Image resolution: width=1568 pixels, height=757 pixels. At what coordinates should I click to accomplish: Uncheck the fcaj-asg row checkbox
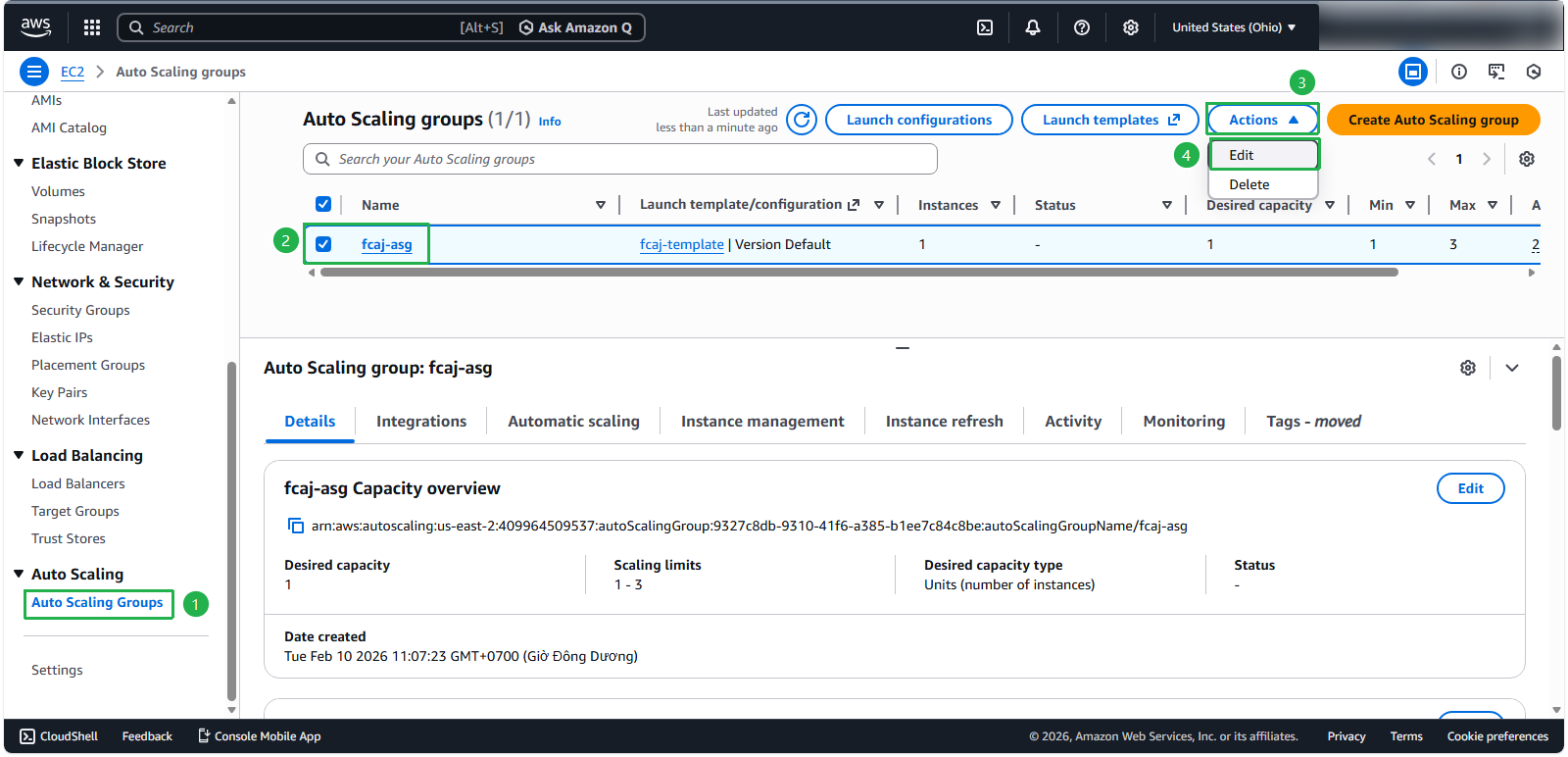(323, 244)
